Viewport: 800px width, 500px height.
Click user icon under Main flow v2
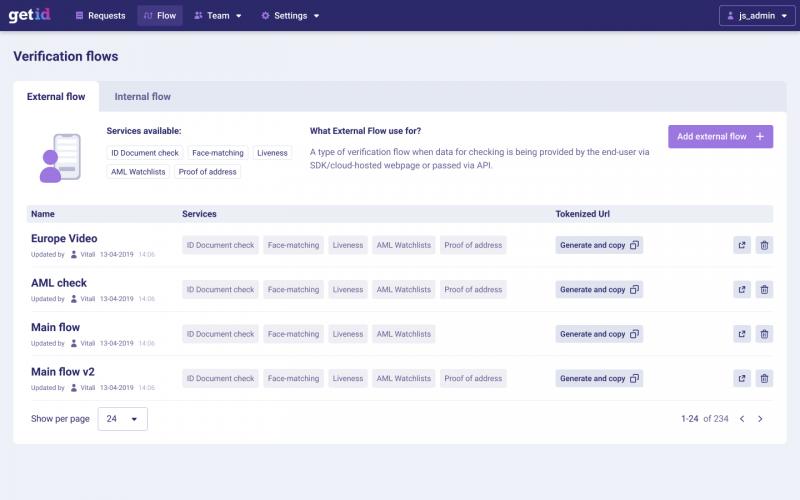pos(74,388)
